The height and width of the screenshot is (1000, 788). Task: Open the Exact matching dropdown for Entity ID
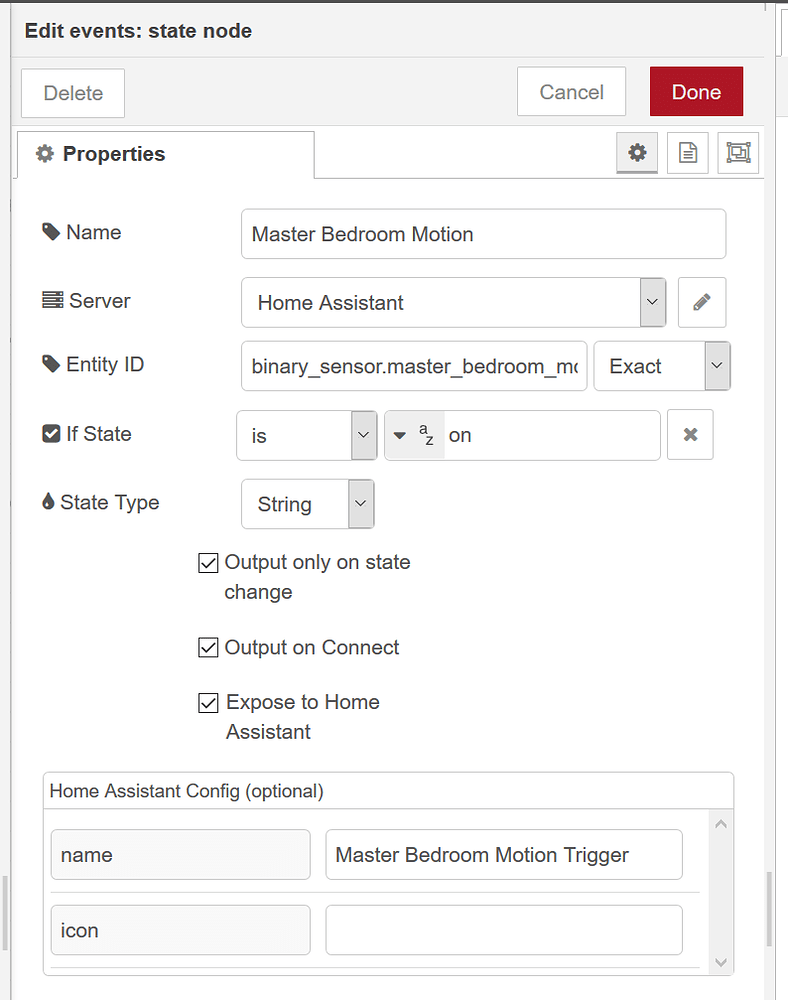coord(716,366)
